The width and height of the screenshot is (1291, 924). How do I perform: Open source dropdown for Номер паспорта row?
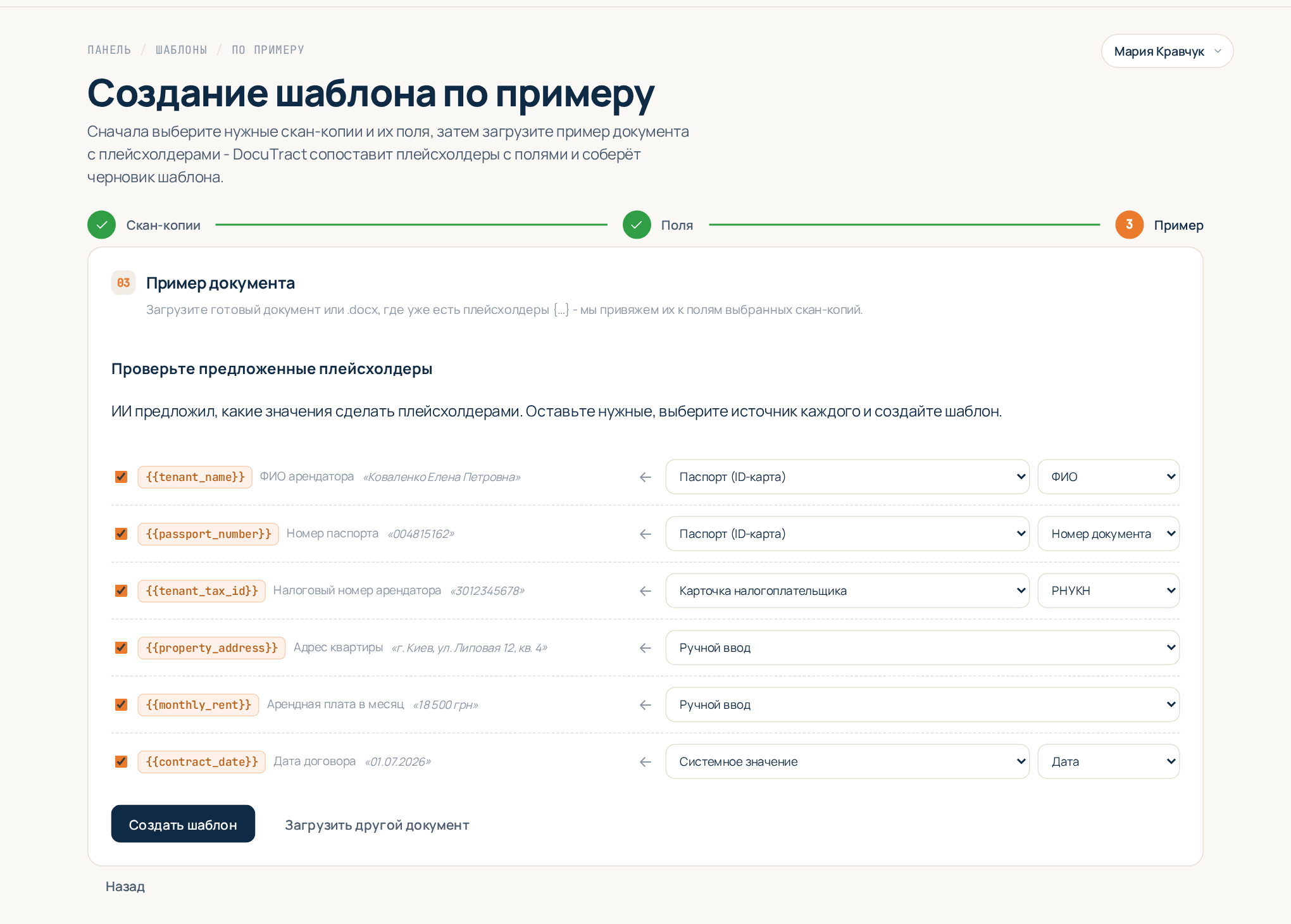click(x=847, y=534)
